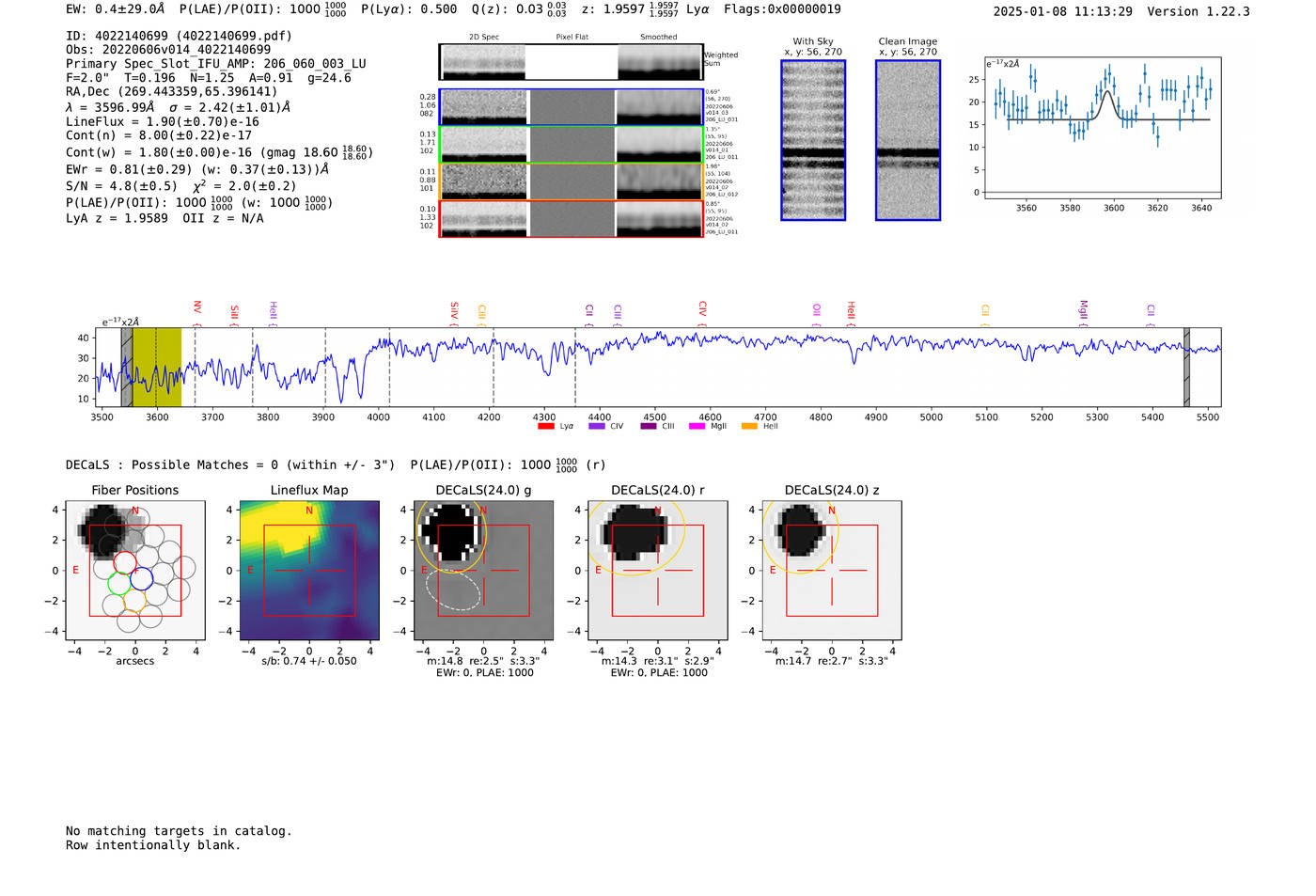Select the red-bordered fiber spectrum row
The image size is (1316, 896).
[x=572, y=219]
